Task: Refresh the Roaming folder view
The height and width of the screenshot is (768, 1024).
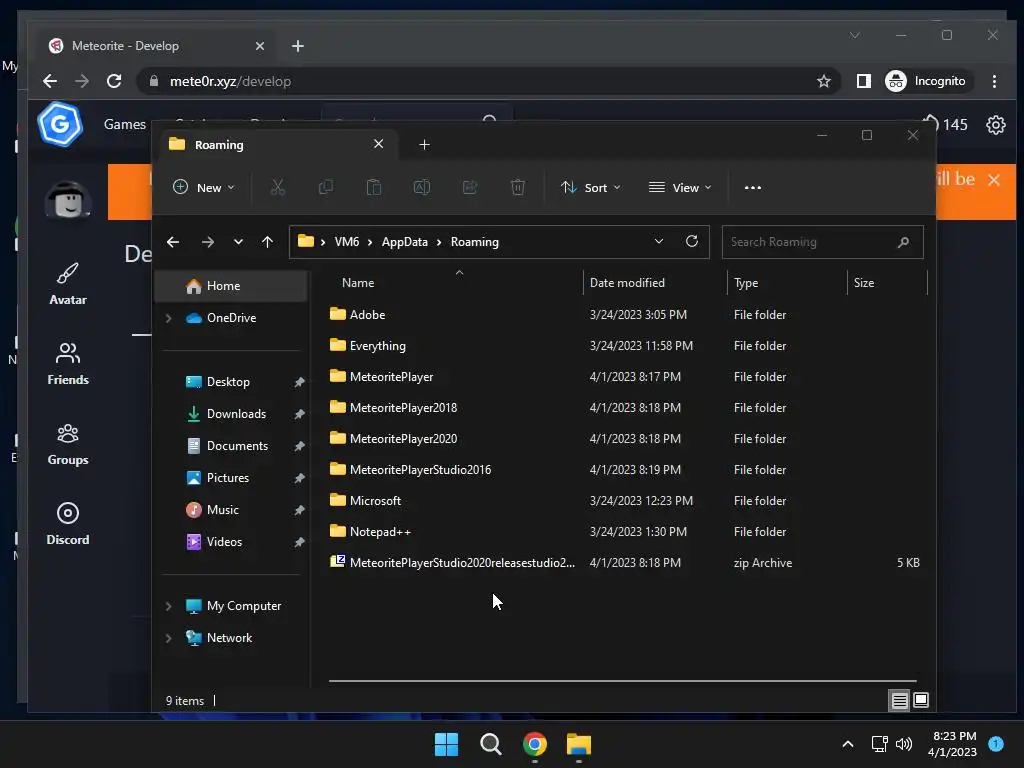Action: pyautogui.click(x=692, y=241)
